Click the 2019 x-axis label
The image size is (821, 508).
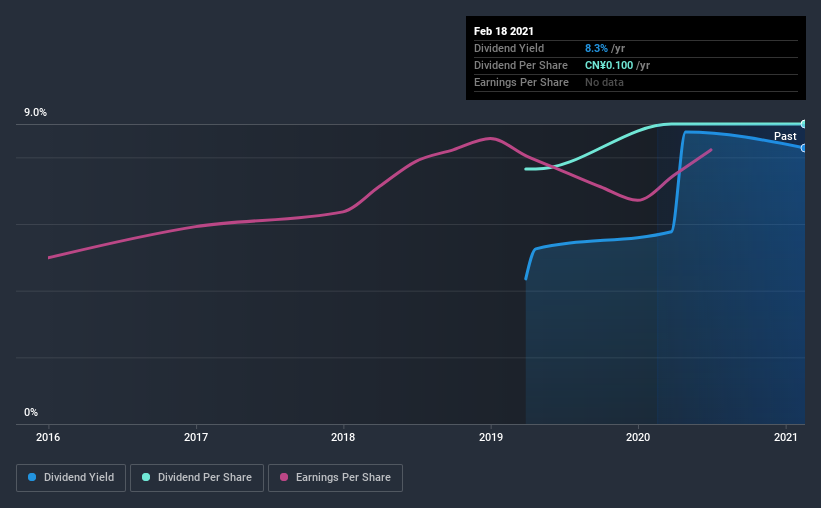491,437
